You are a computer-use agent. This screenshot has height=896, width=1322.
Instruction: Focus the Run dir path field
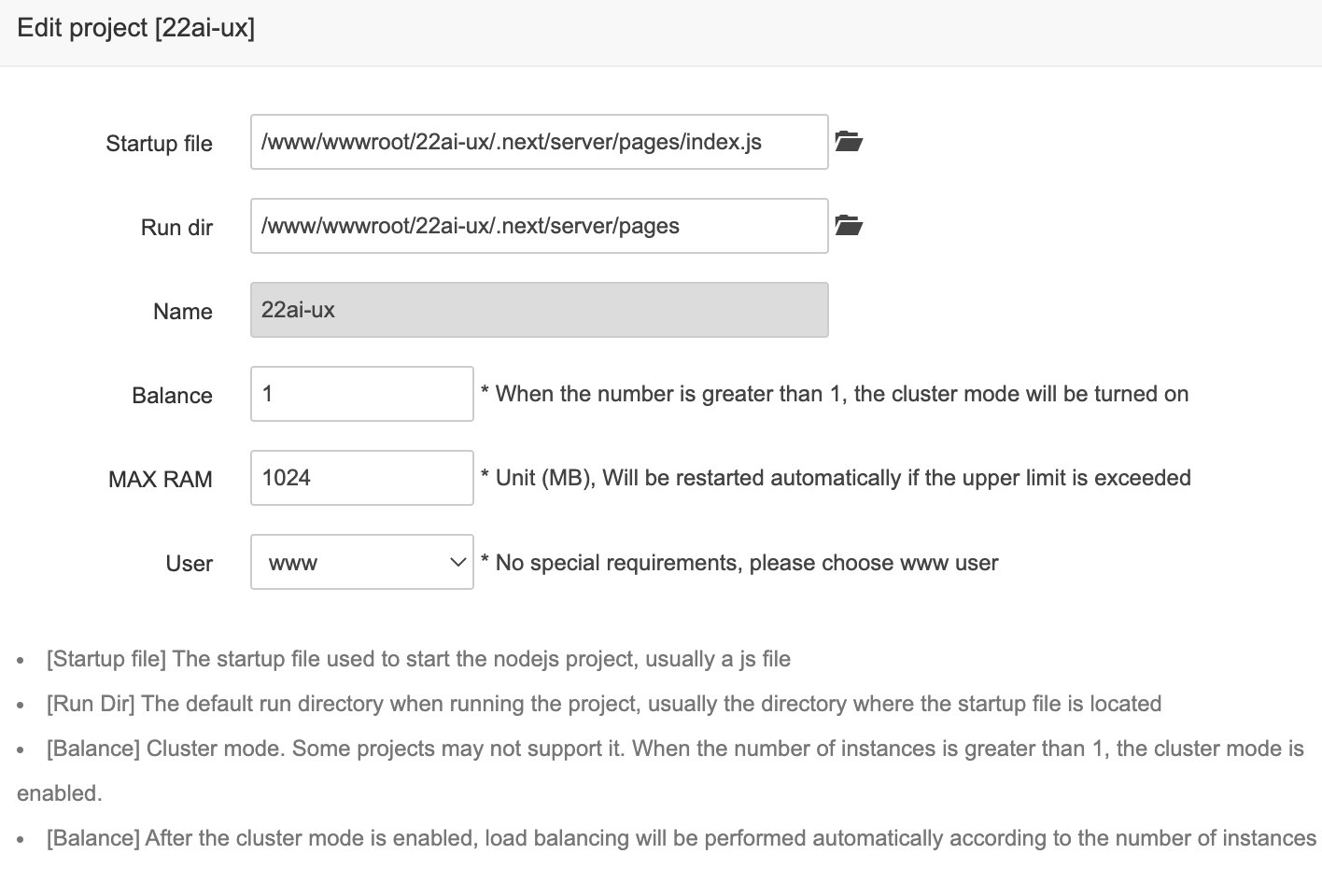tap(539, 226)
